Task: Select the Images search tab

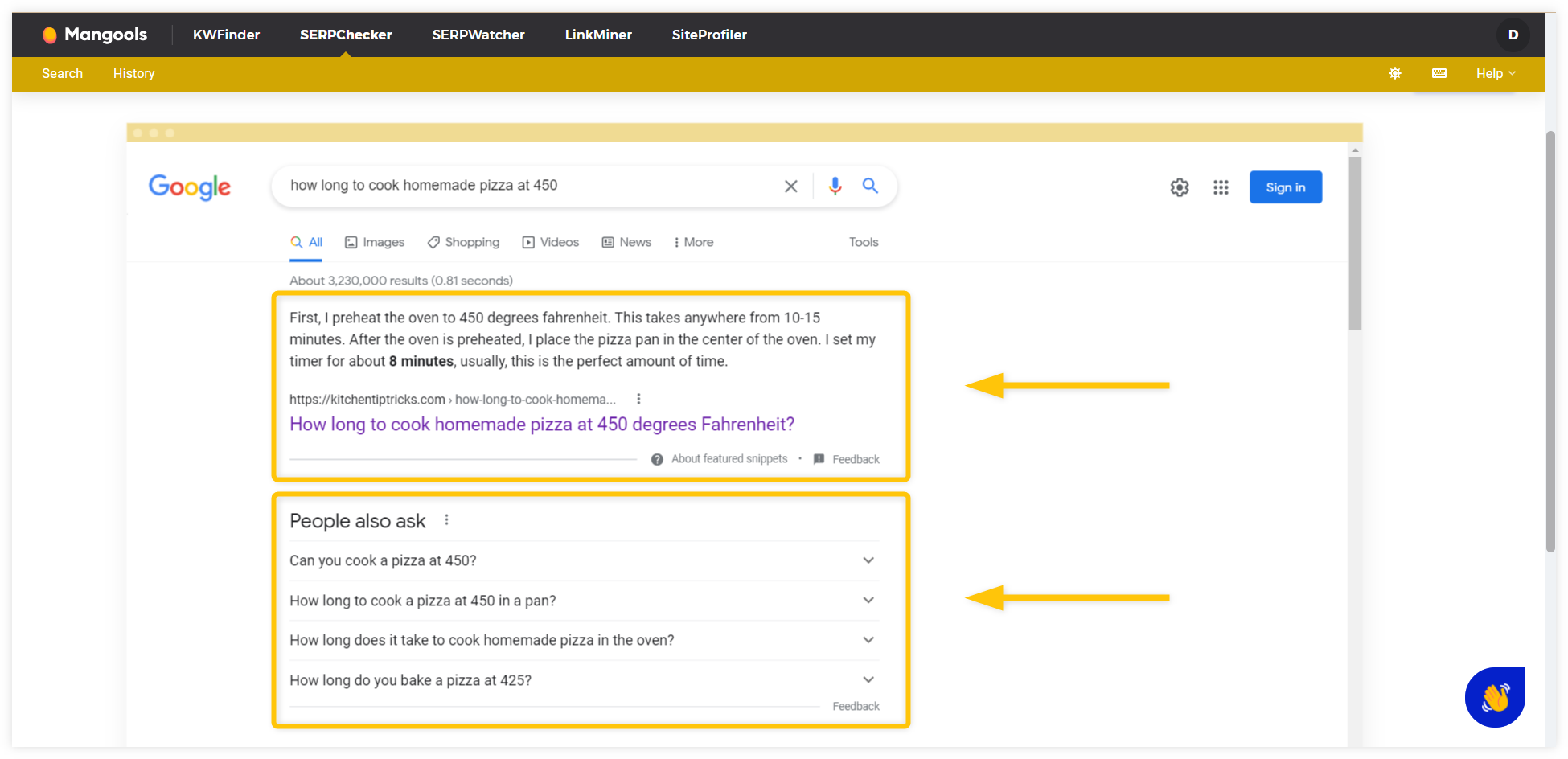Action: 375,242
